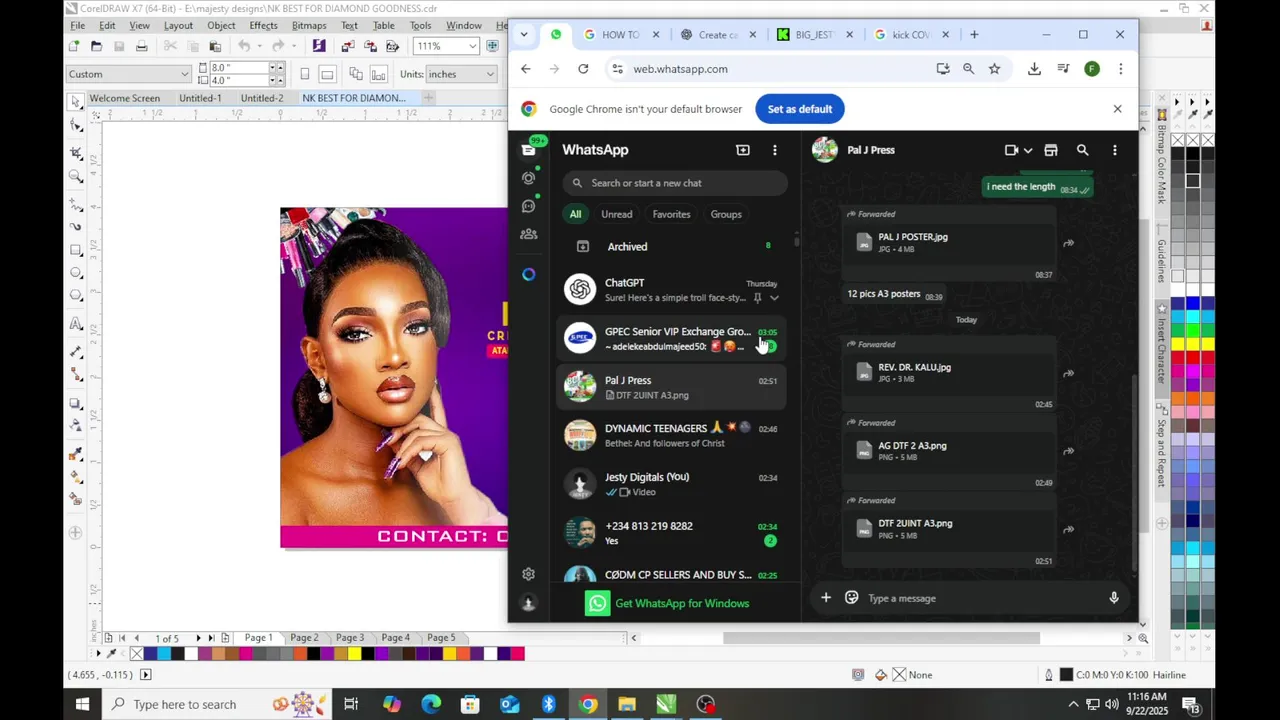
Task: Click the Print icon in CorelDRAW toolbar
Action: [x=142, y=46]
